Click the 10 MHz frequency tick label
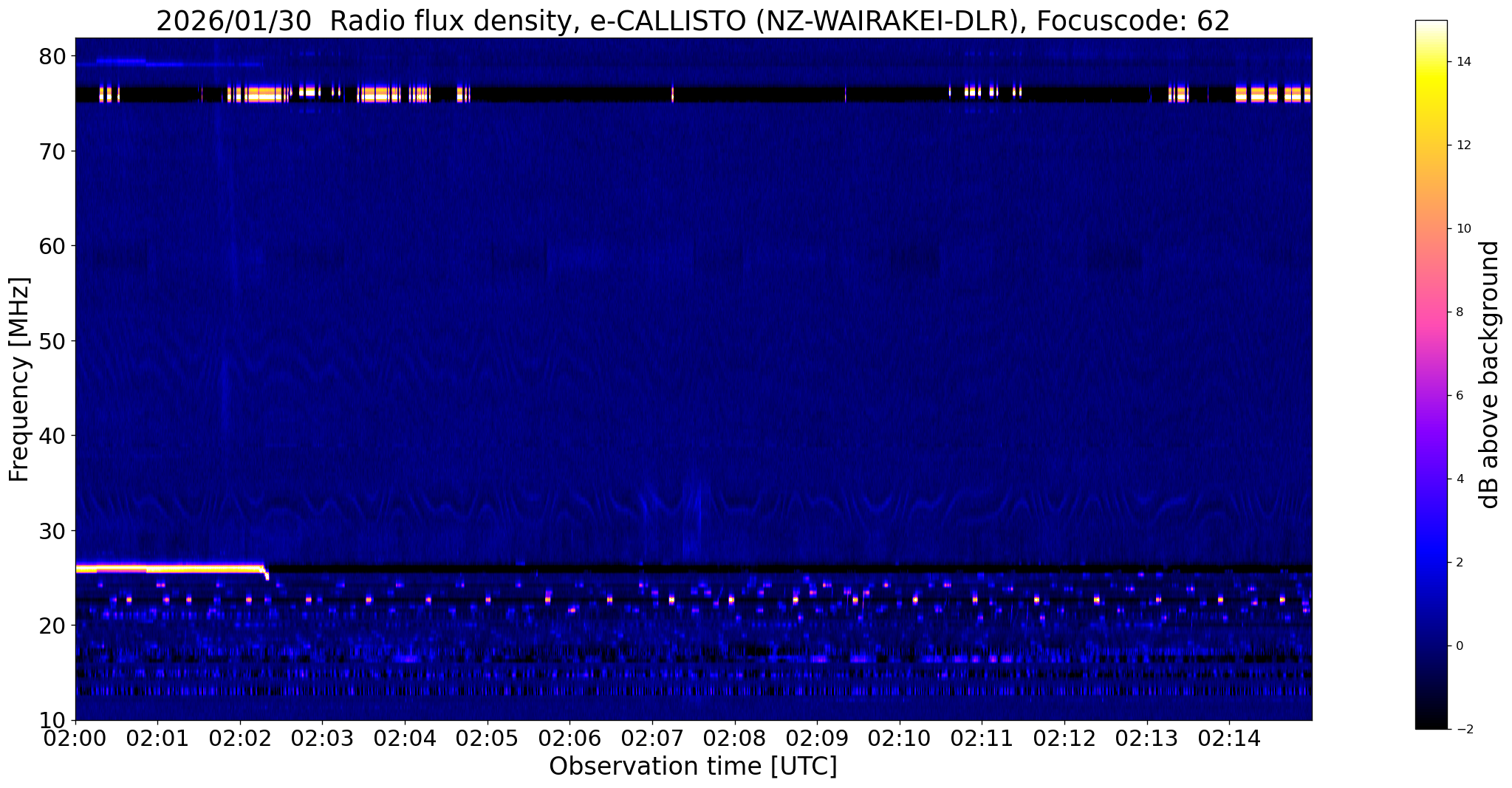 (x=53, y=721)
